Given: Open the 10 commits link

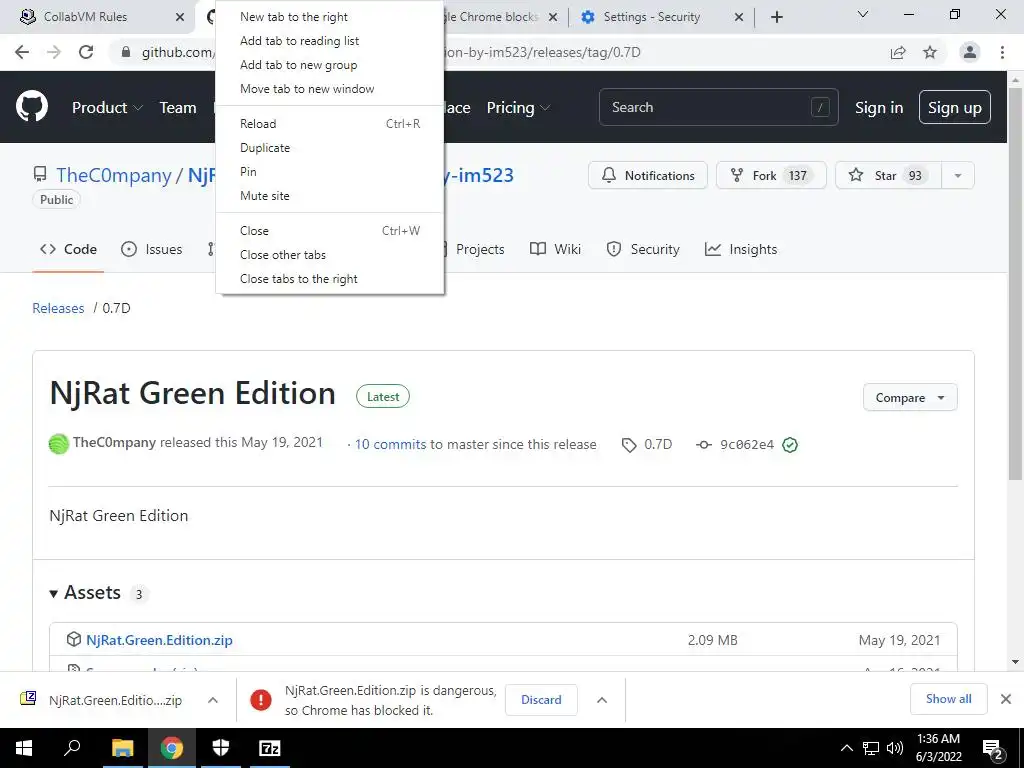Looking at the screenshot, I should pyautogui.click(x=390, y=445).
